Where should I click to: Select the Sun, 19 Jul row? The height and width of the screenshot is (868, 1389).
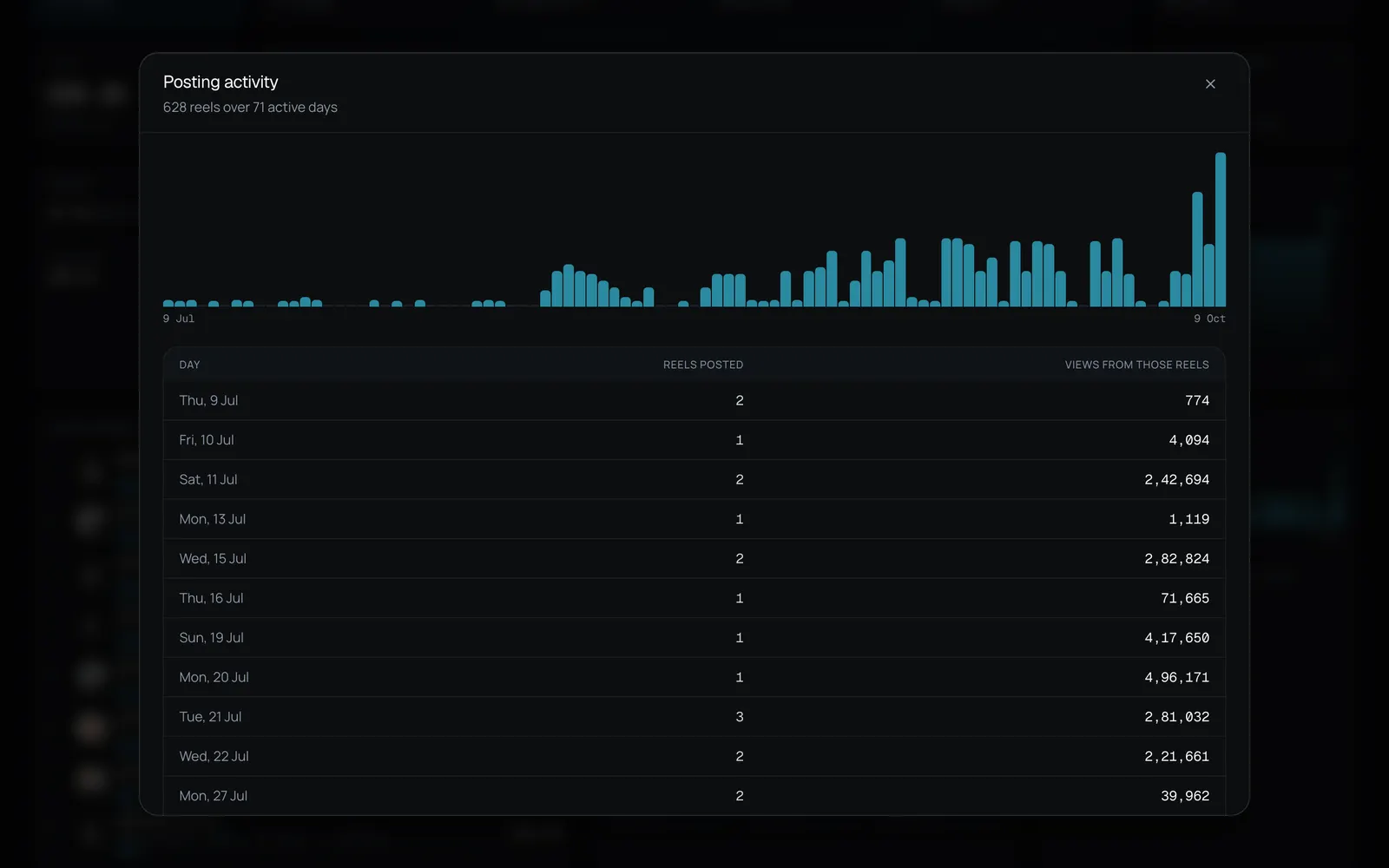click(x=694, y=638)
